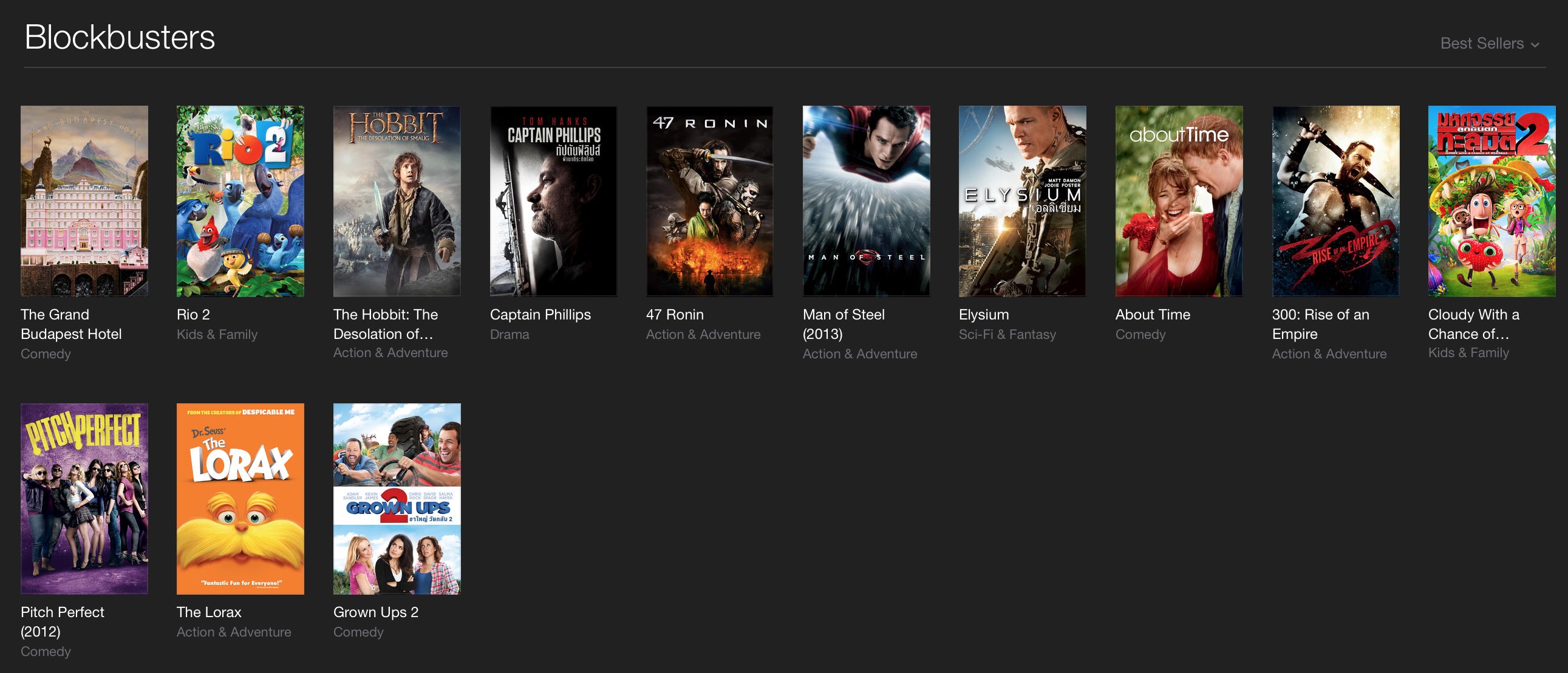Select the Man of Steel poster
This screenshot has height=673, width=1568.
[865, 201]
